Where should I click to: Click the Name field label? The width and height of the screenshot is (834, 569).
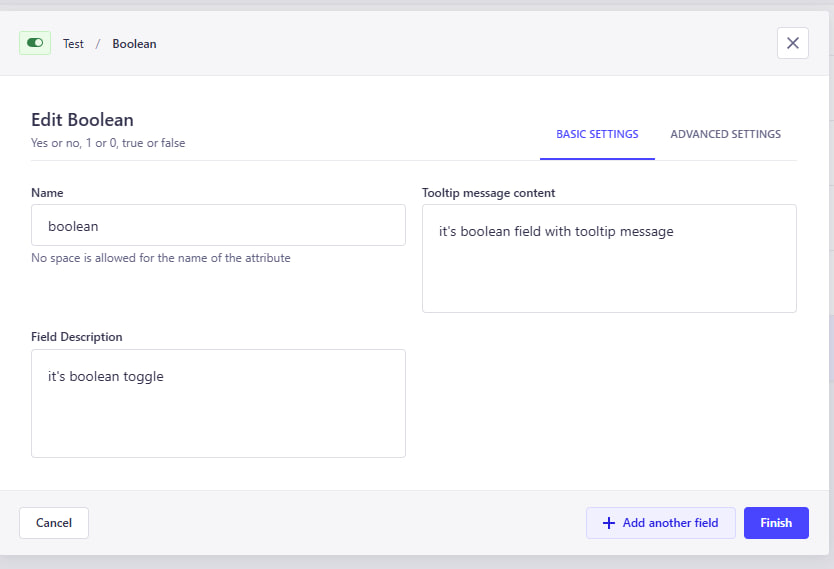tap(47, 192)
